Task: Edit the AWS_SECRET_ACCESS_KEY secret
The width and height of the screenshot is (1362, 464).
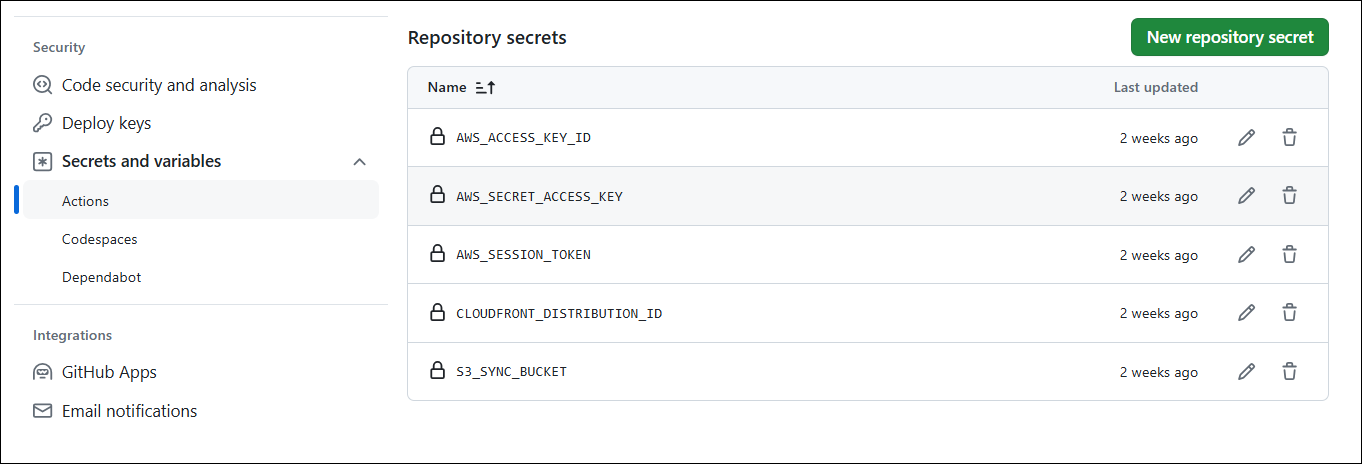Action: [1246, 196]
